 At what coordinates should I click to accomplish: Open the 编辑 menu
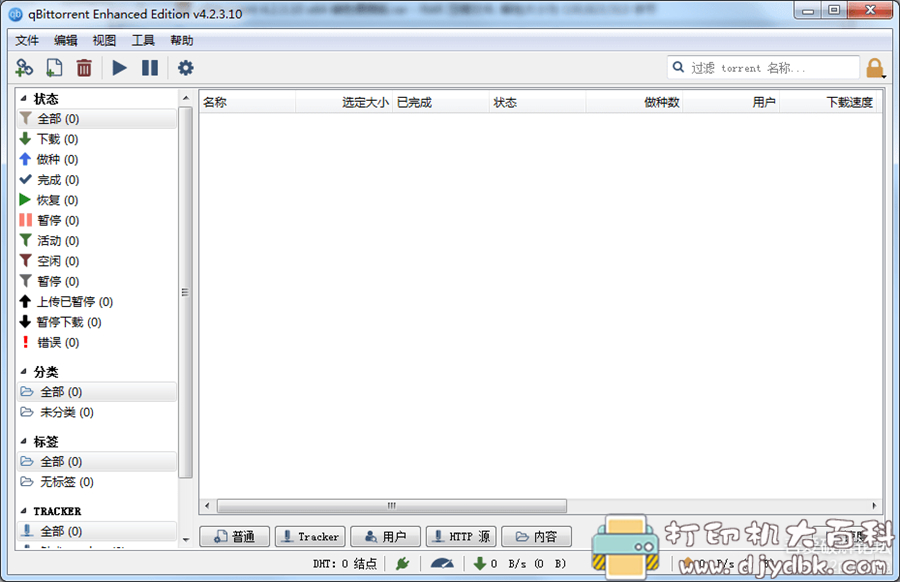(65, 41)
